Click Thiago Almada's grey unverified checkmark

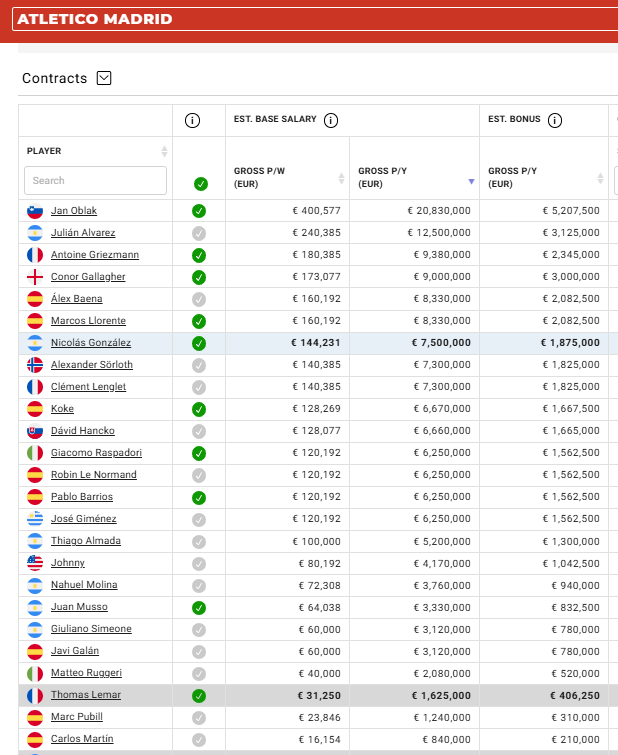[199, 542]
